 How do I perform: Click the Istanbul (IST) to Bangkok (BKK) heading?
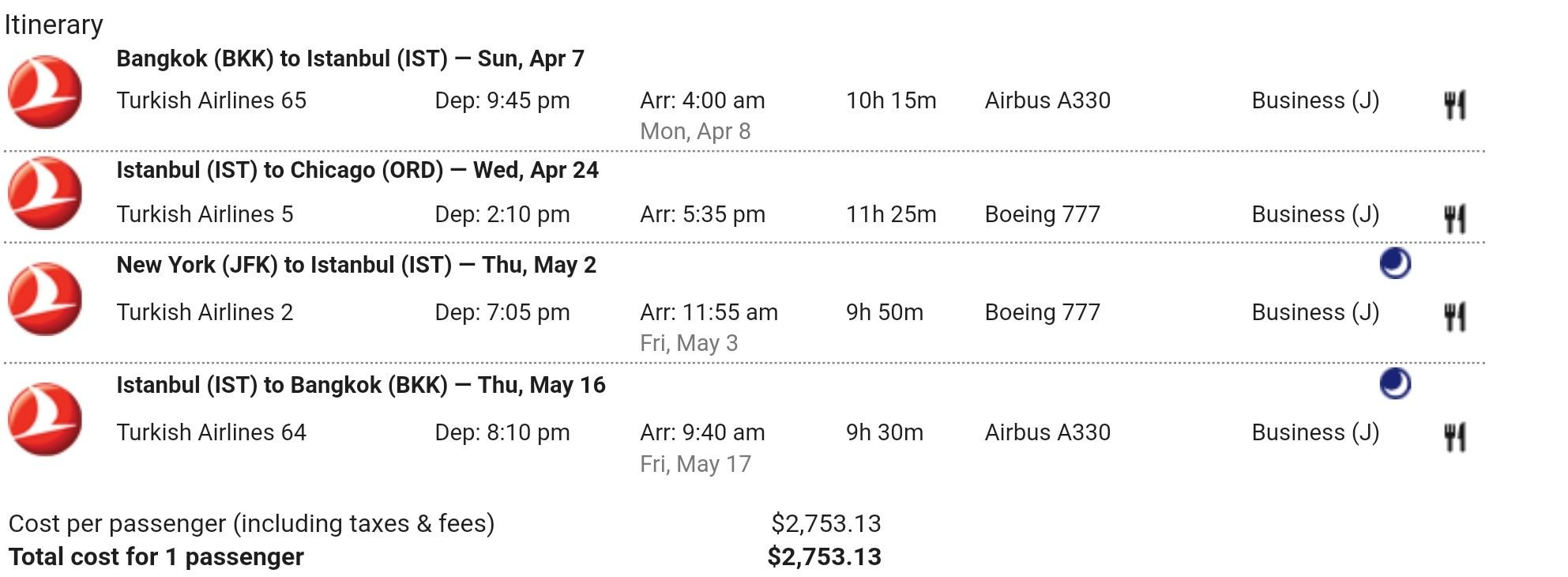(361, 385)
